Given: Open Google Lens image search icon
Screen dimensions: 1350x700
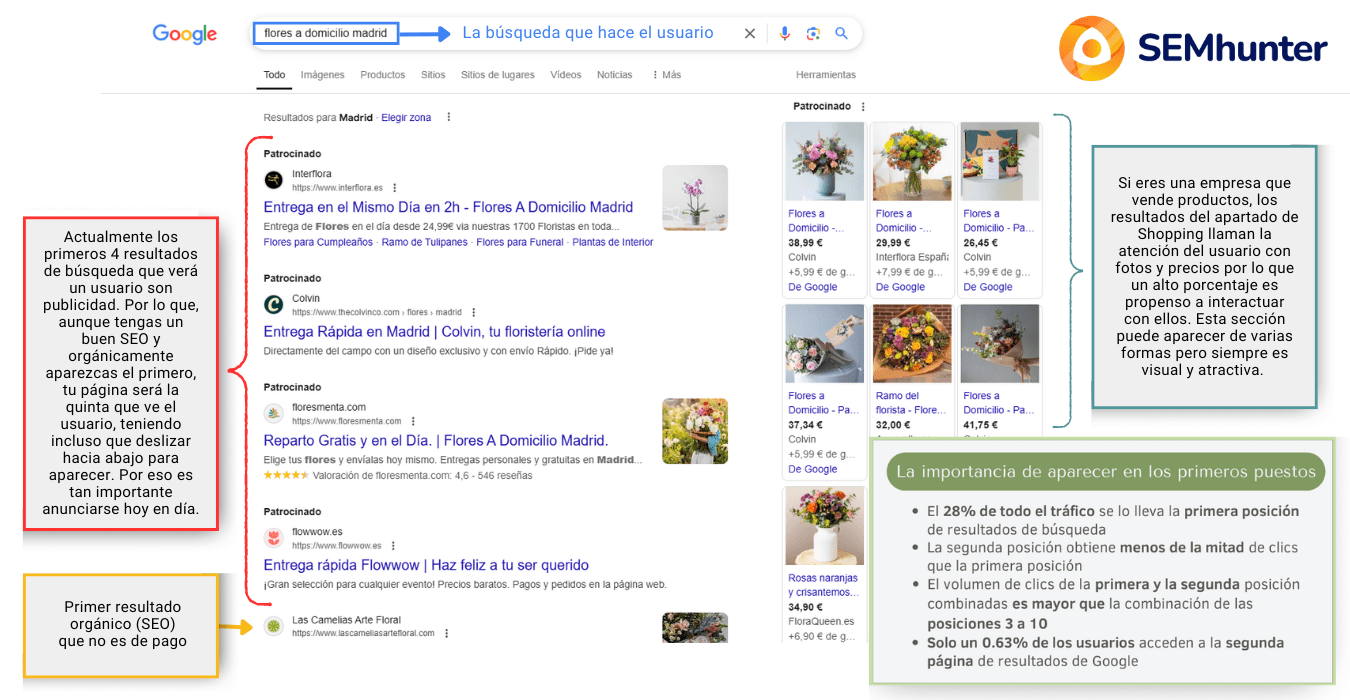Looking at the screenshot, I should 813,33.
